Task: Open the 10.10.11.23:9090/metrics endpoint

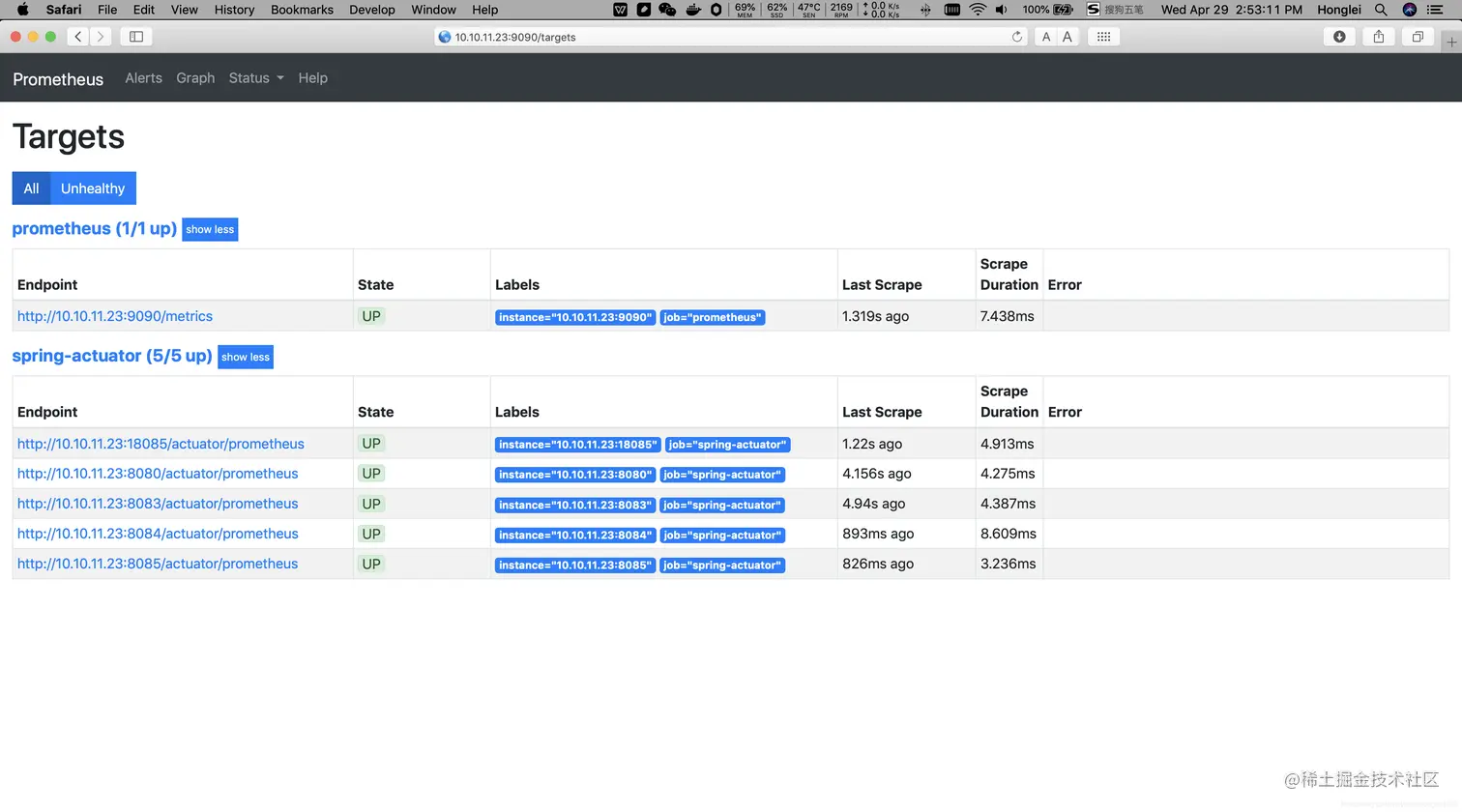Action: click(x=115, y=316)
